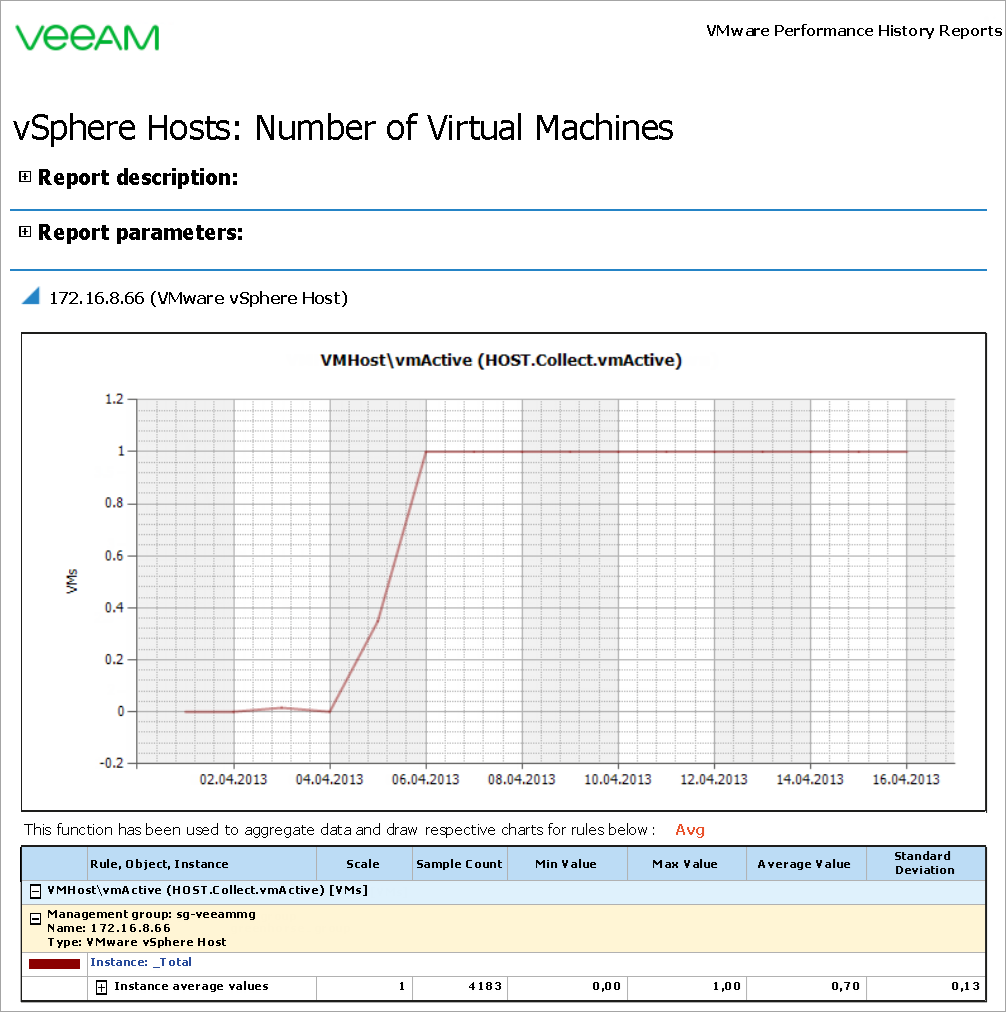
Task: Click the 02.04.2013 date axis label
Action: click(x=233, y=780)
